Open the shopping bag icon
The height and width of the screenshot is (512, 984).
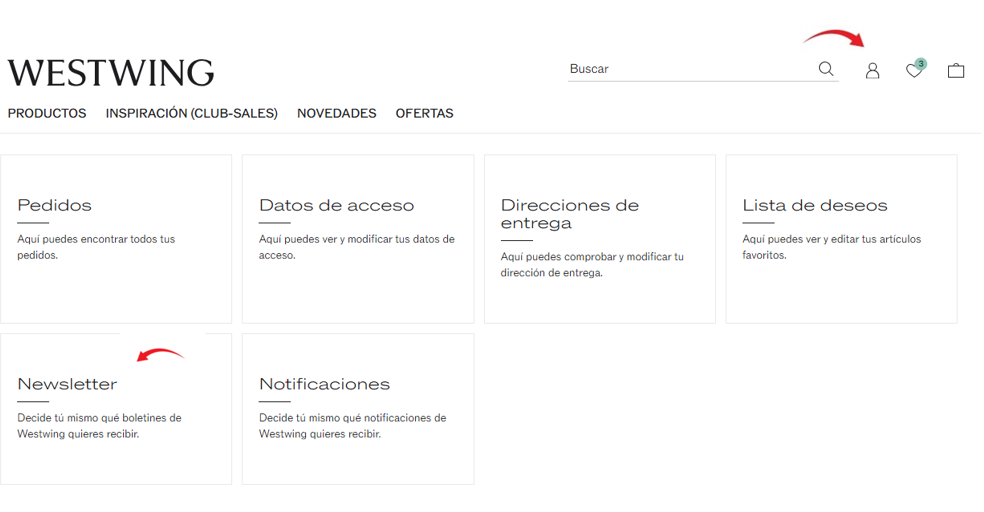point(956,70)
